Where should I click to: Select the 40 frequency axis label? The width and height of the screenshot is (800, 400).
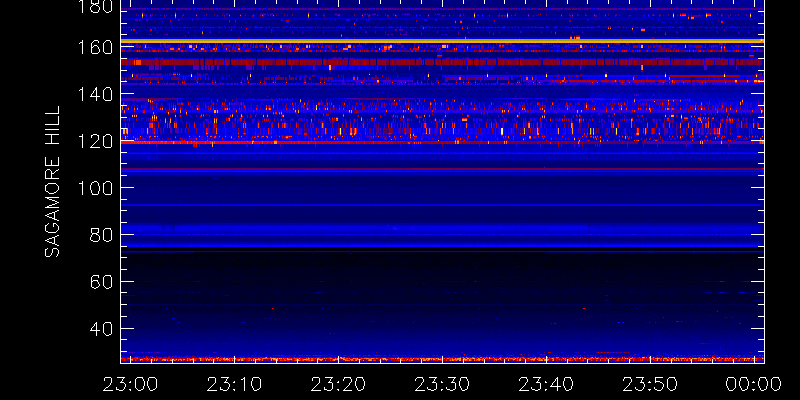102,329
